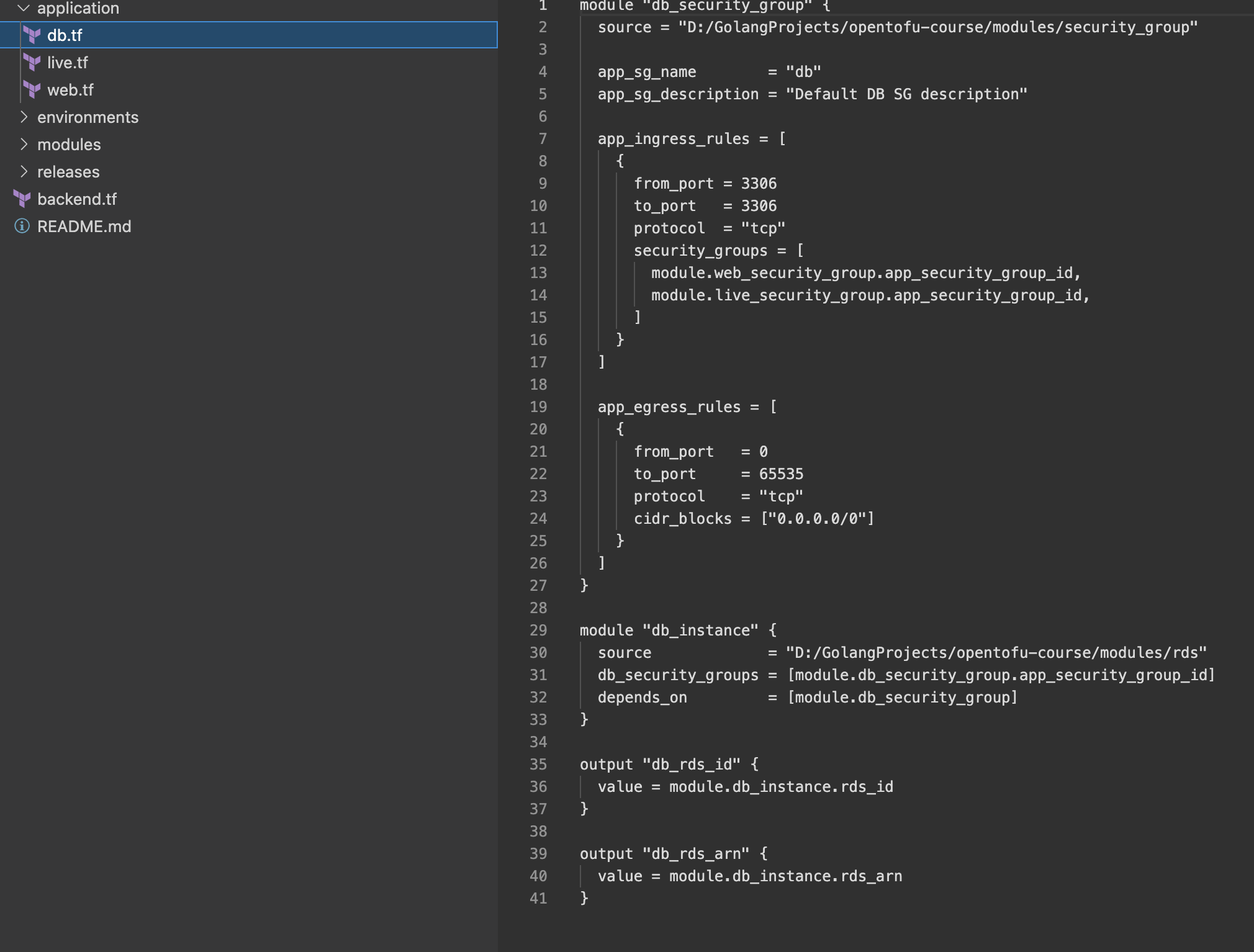Click the to_port = 3306 value
This screenshot has width=1254, height=952.
click(759, 206)
